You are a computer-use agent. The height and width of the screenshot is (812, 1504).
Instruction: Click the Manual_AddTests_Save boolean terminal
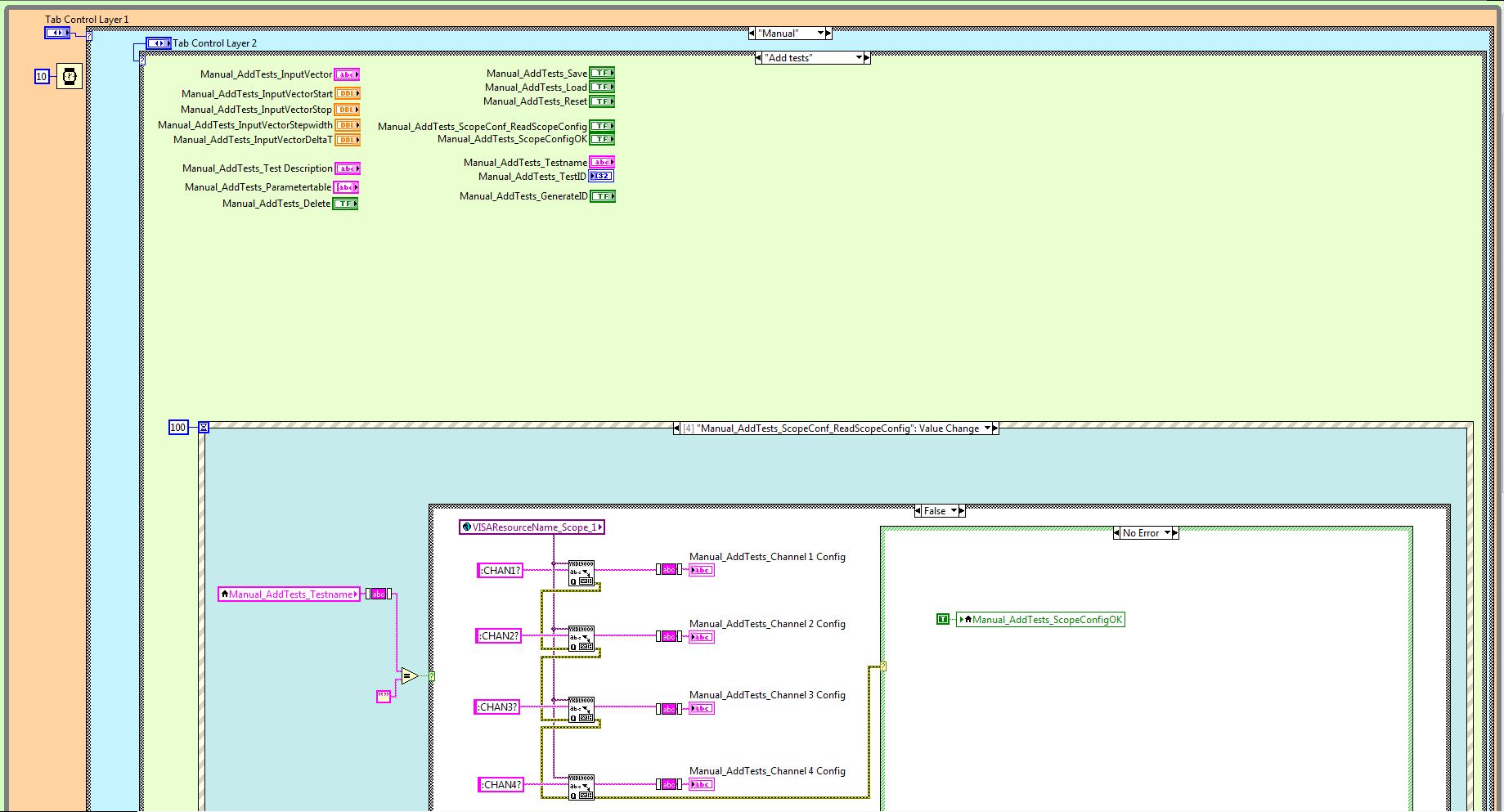click(x=602, y=74)
